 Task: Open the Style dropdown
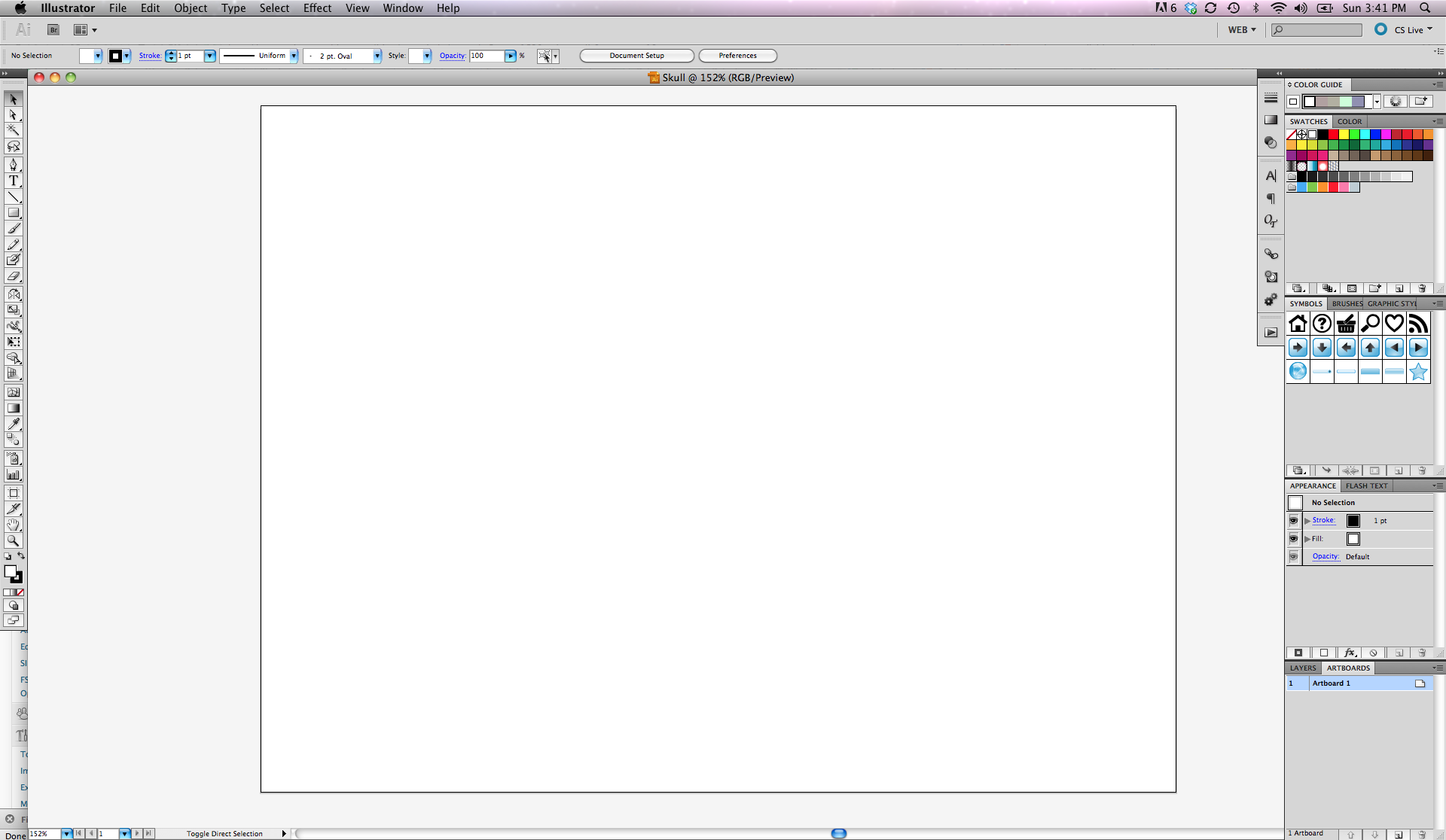pyautogui.click(x=427, y=56)
